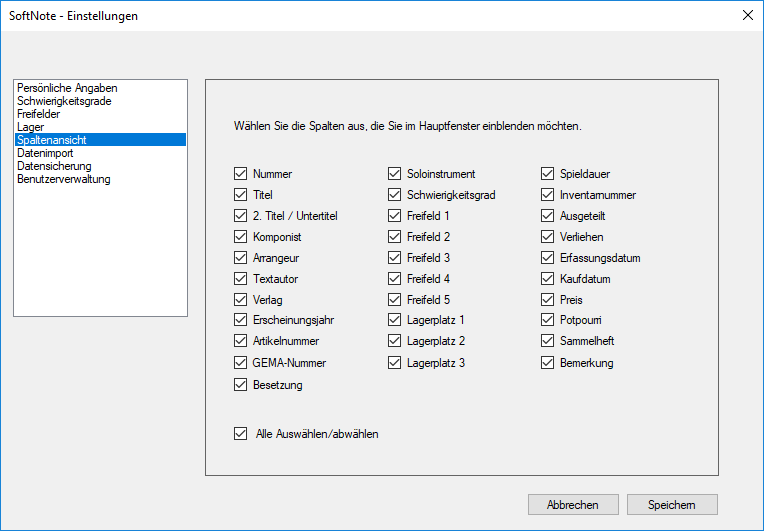Toggle the Komponist checkbox
This screenshot has width=764, height=531.
[x=240, y=237]
